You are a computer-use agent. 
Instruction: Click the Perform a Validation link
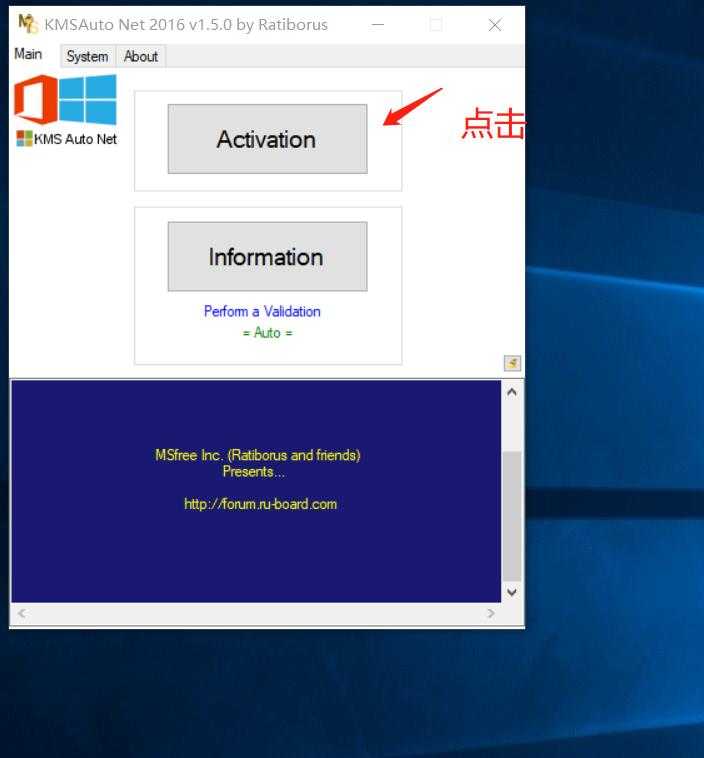tap(262, 311)
